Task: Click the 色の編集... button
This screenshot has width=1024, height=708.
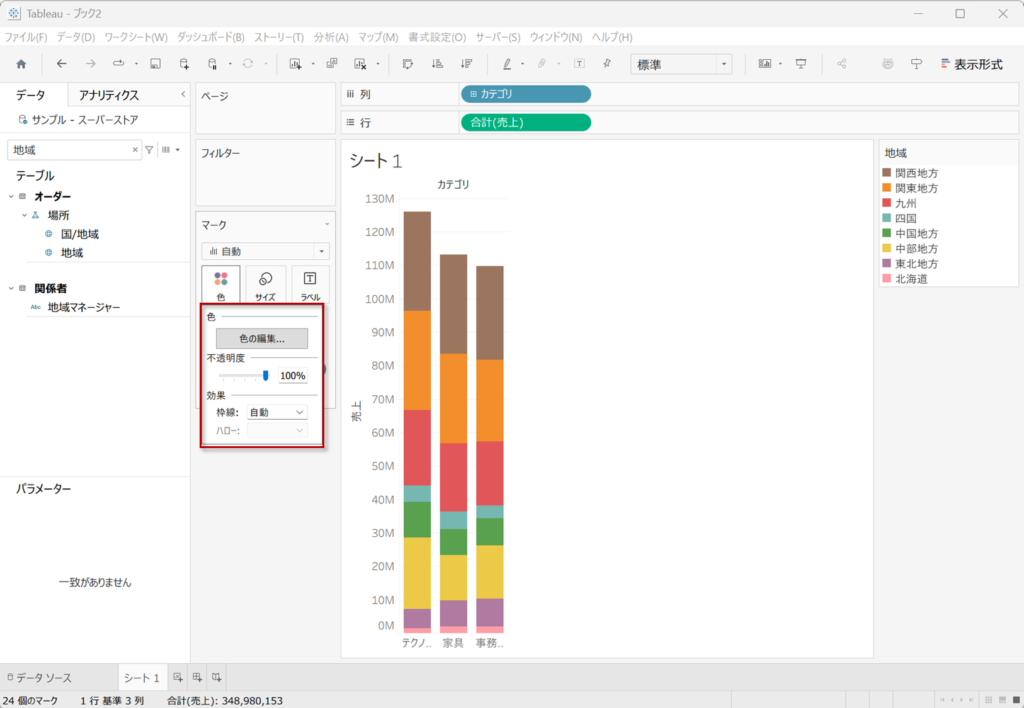Action: click(x=262, y=338)
